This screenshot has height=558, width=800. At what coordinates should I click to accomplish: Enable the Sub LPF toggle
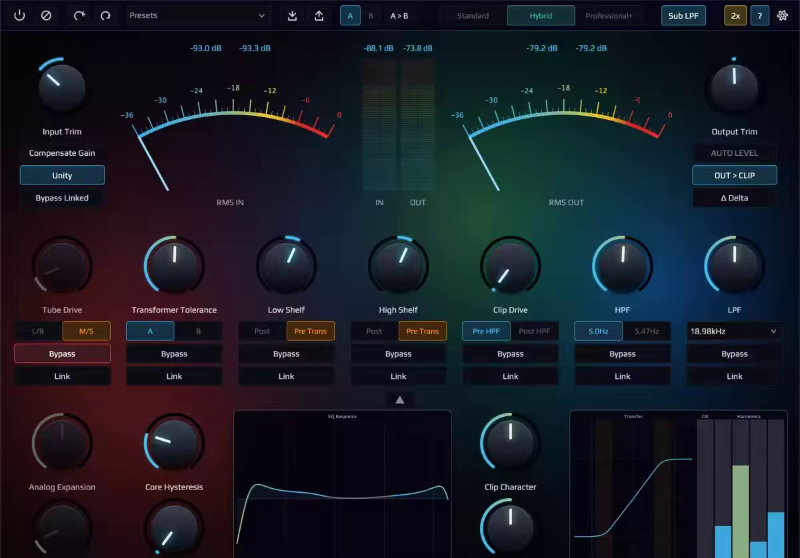[683, 16]
